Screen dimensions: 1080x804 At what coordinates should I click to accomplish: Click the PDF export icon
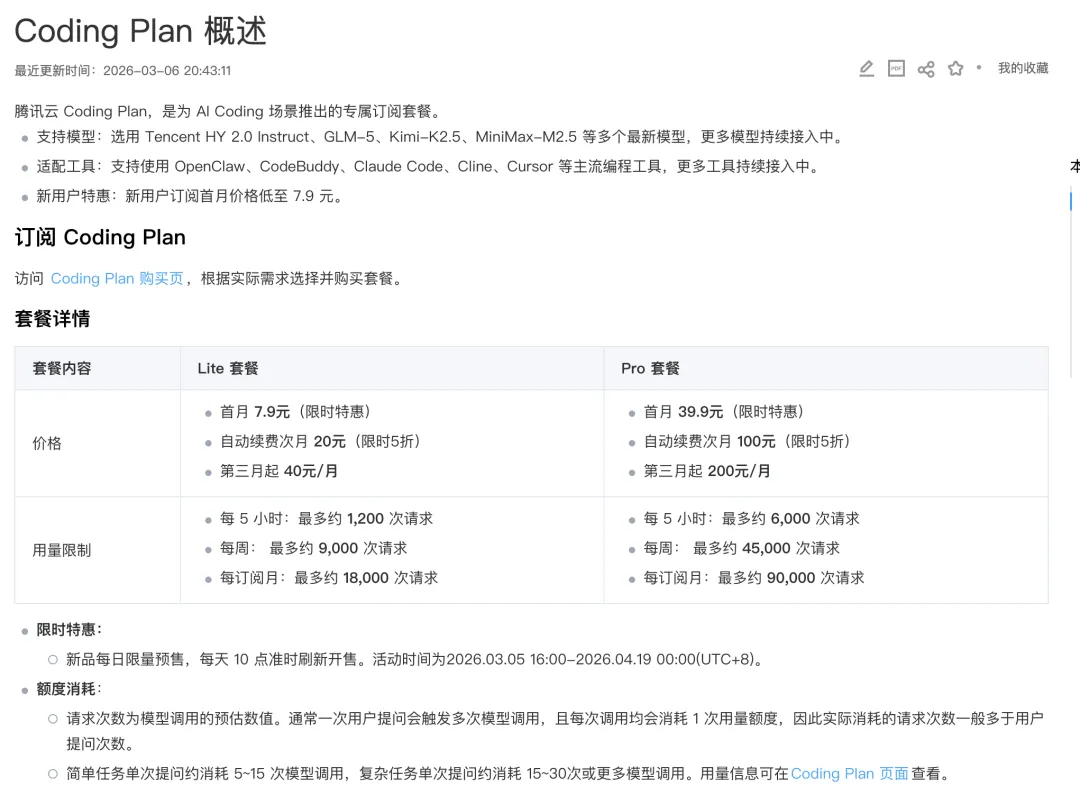[896, 68]
